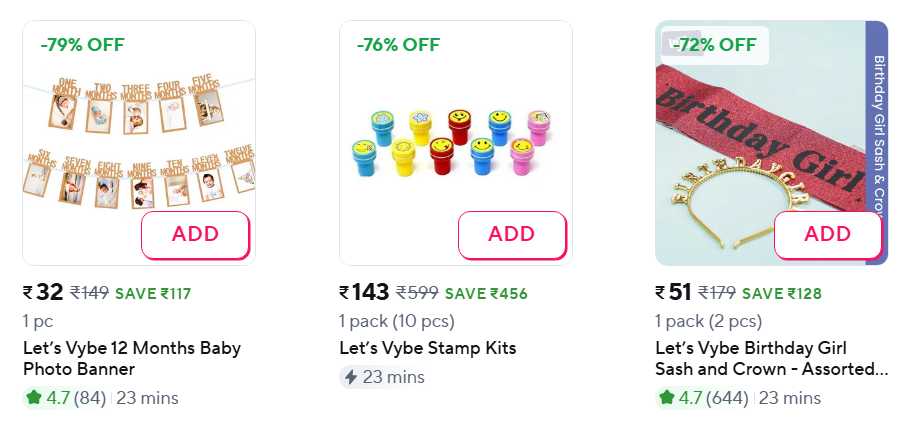Click the -76% OFF label on stamp kits

(398, 44)
